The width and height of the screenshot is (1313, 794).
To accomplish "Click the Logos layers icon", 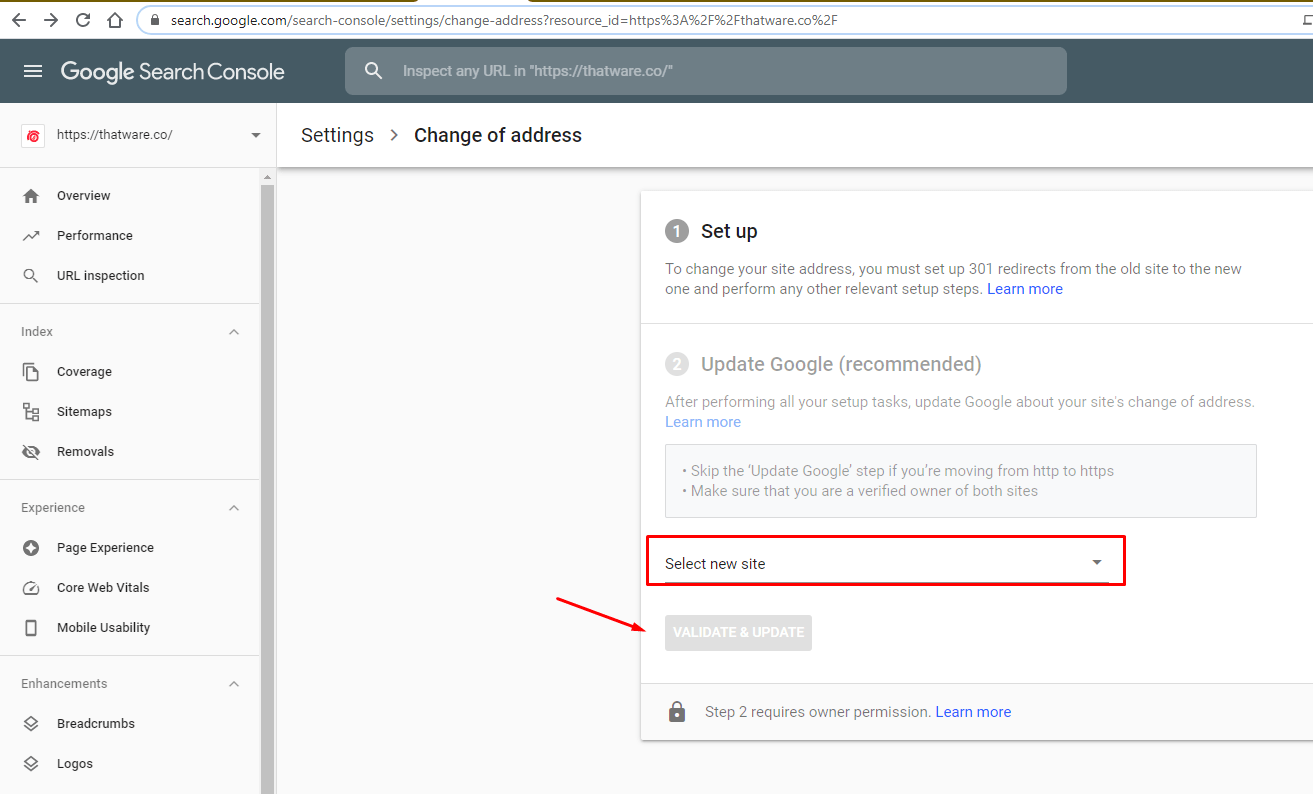I will [x=31, y=764].
